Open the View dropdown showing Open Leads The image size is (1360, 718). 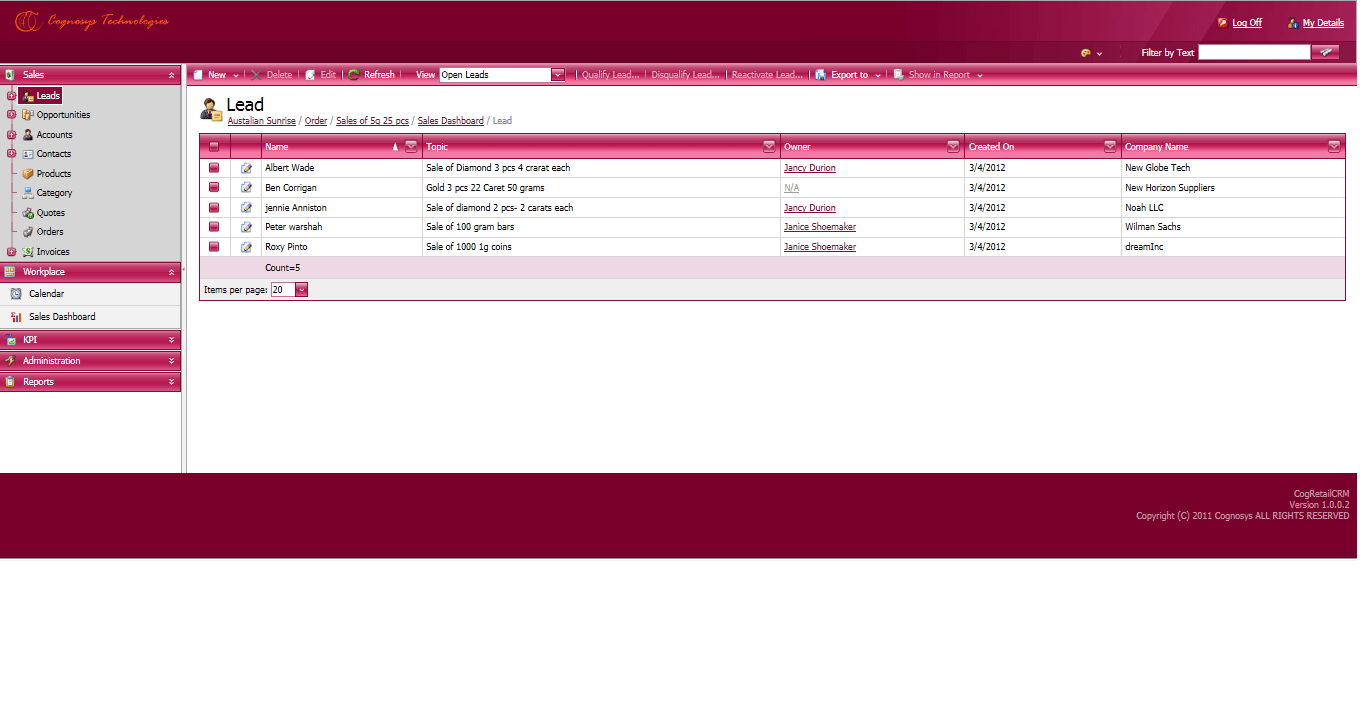point(558,75)
